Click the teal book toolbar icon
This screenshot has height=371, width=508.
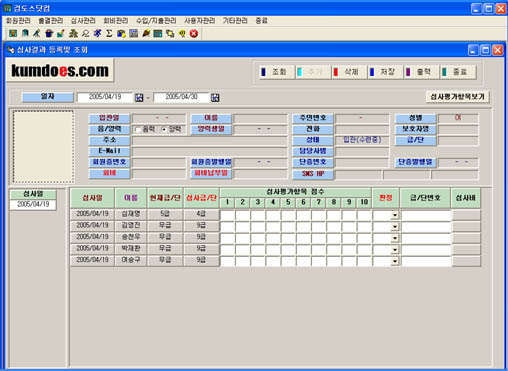[25, 33]
